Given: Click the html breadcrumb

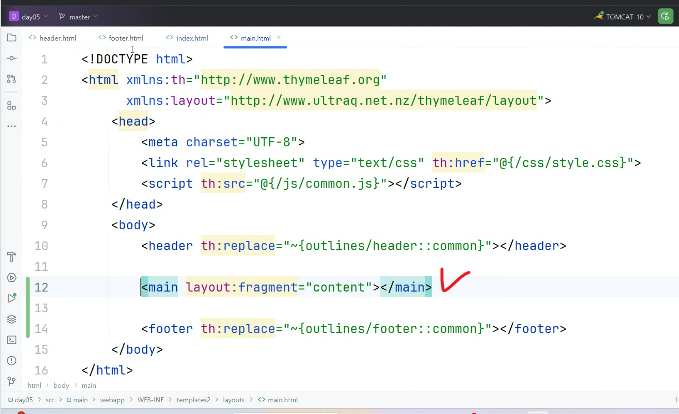Looking at the screenshot, I should [34, 385].
